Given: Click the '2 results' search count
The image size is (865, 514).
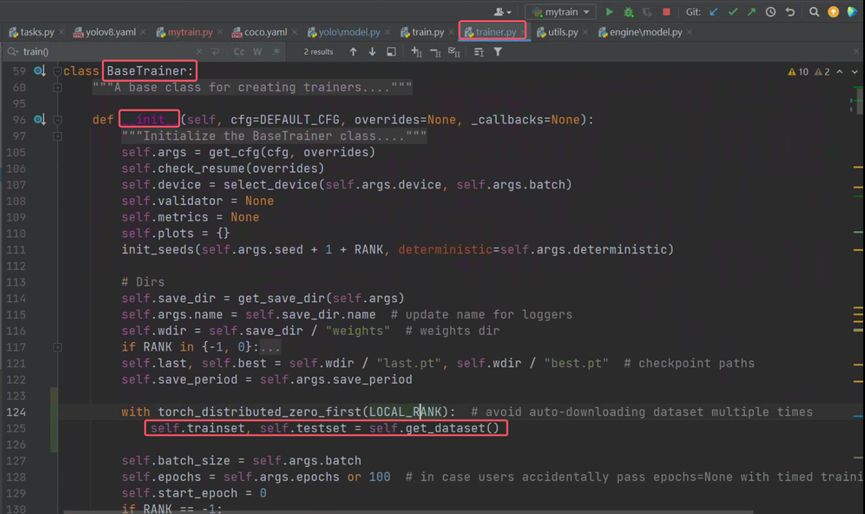Looking at the screenshot, I should [x=318, y=52].
